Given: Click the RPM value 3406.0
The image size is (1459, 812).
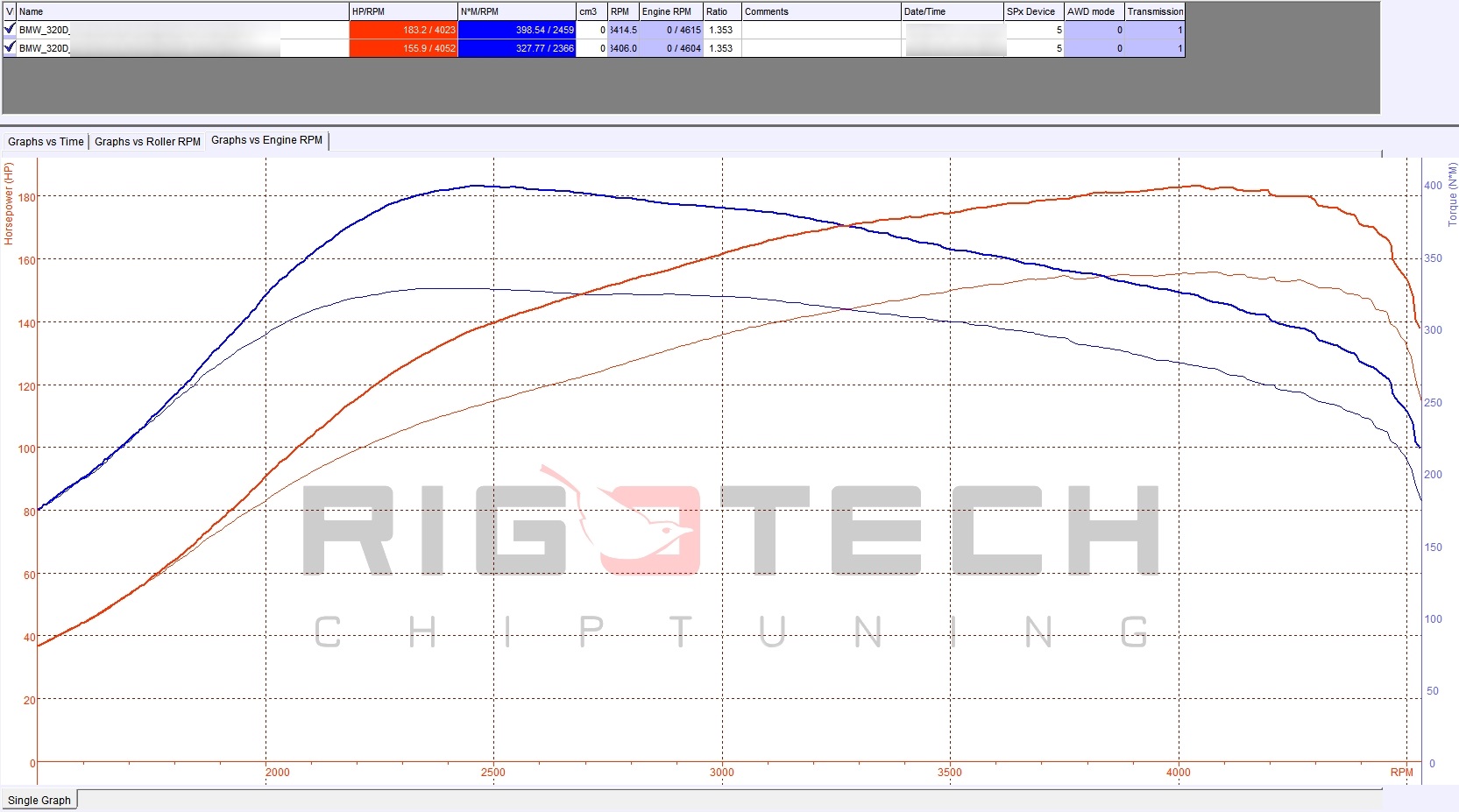Looking at the screenshot, I should click(623, 48).
